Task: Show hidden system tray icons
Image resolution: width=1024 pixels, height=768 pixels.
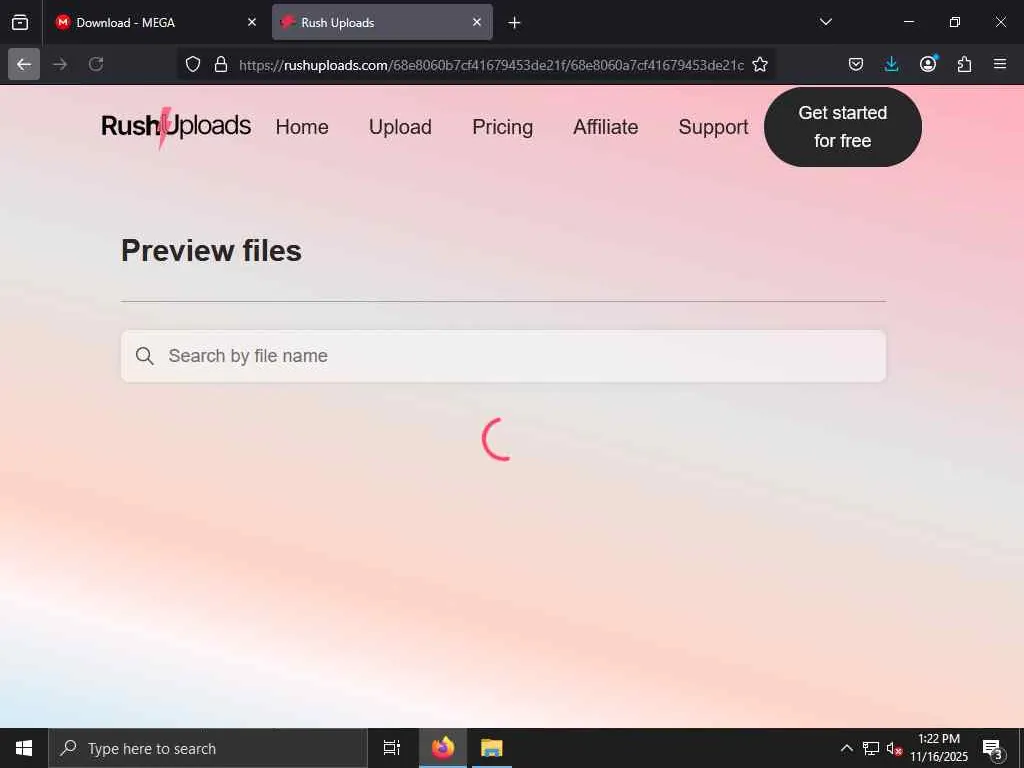Action: [x=846, y=748]
